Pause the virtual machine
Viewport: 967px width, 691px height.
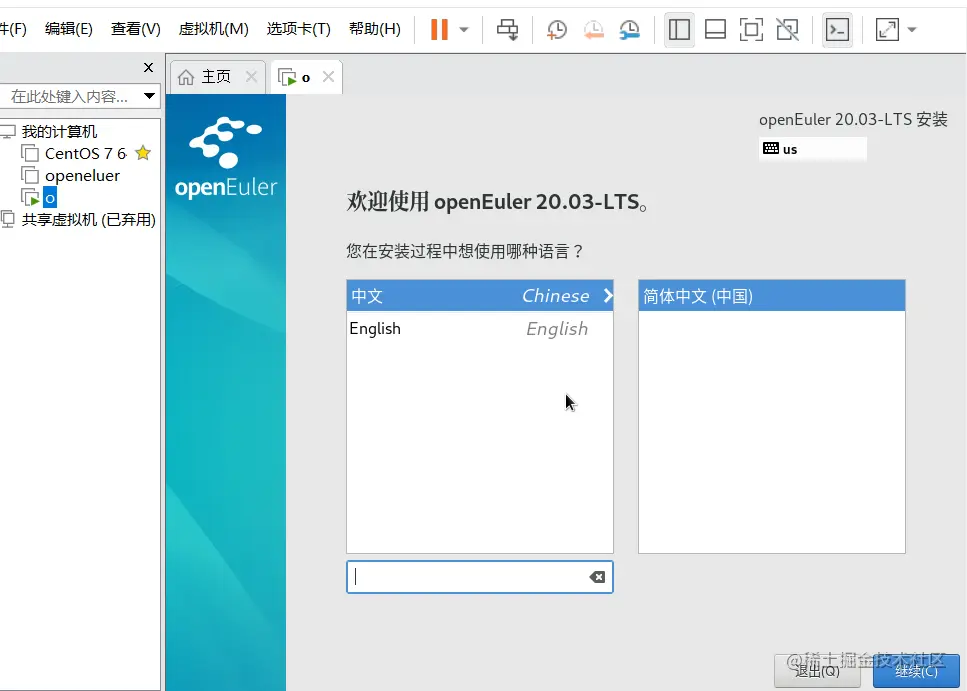point(439,29)
